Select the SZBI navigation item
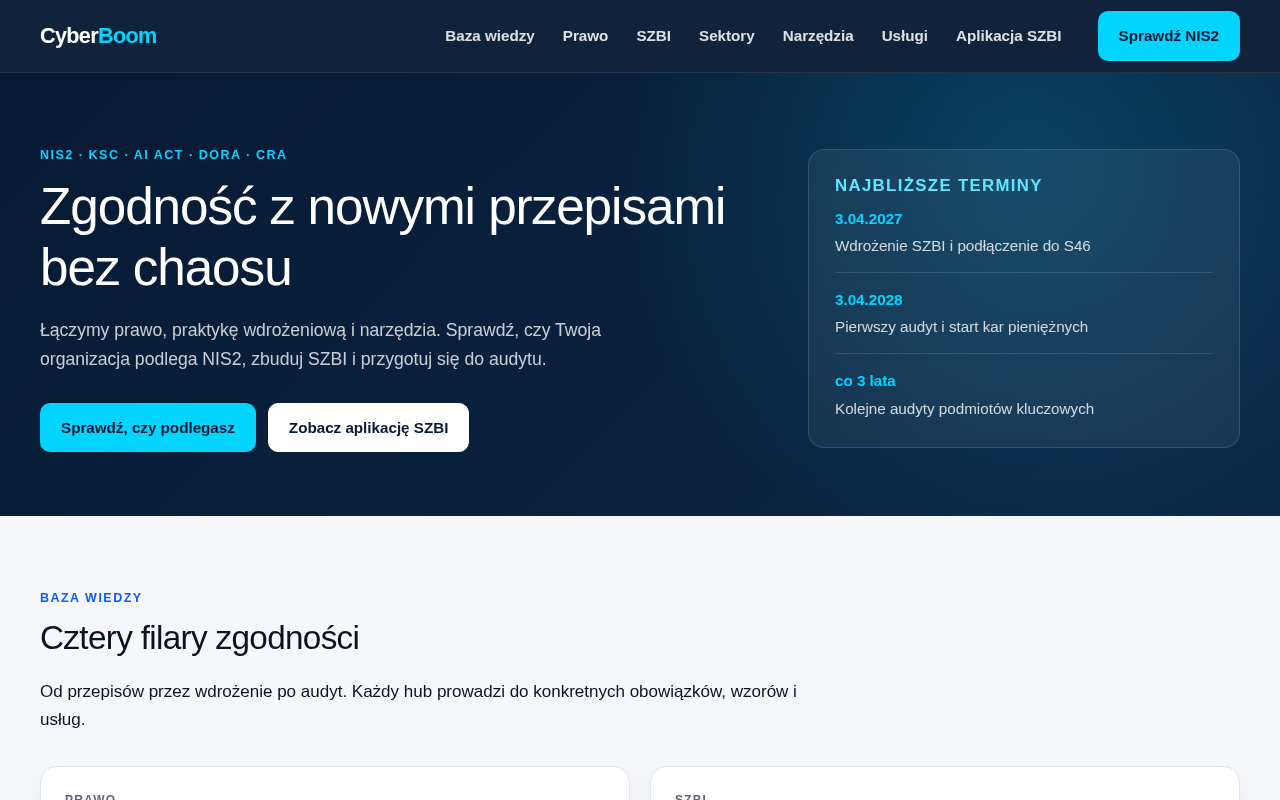 click(x=653, y=36)
